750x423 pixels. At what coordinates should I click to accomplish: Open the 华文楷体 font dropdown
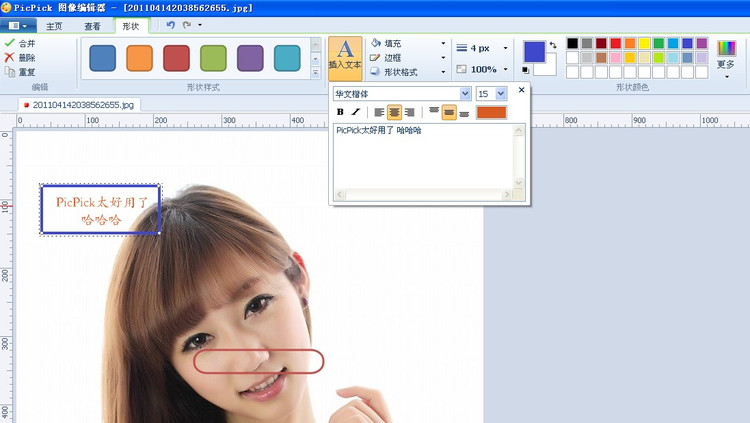point(465,94)
